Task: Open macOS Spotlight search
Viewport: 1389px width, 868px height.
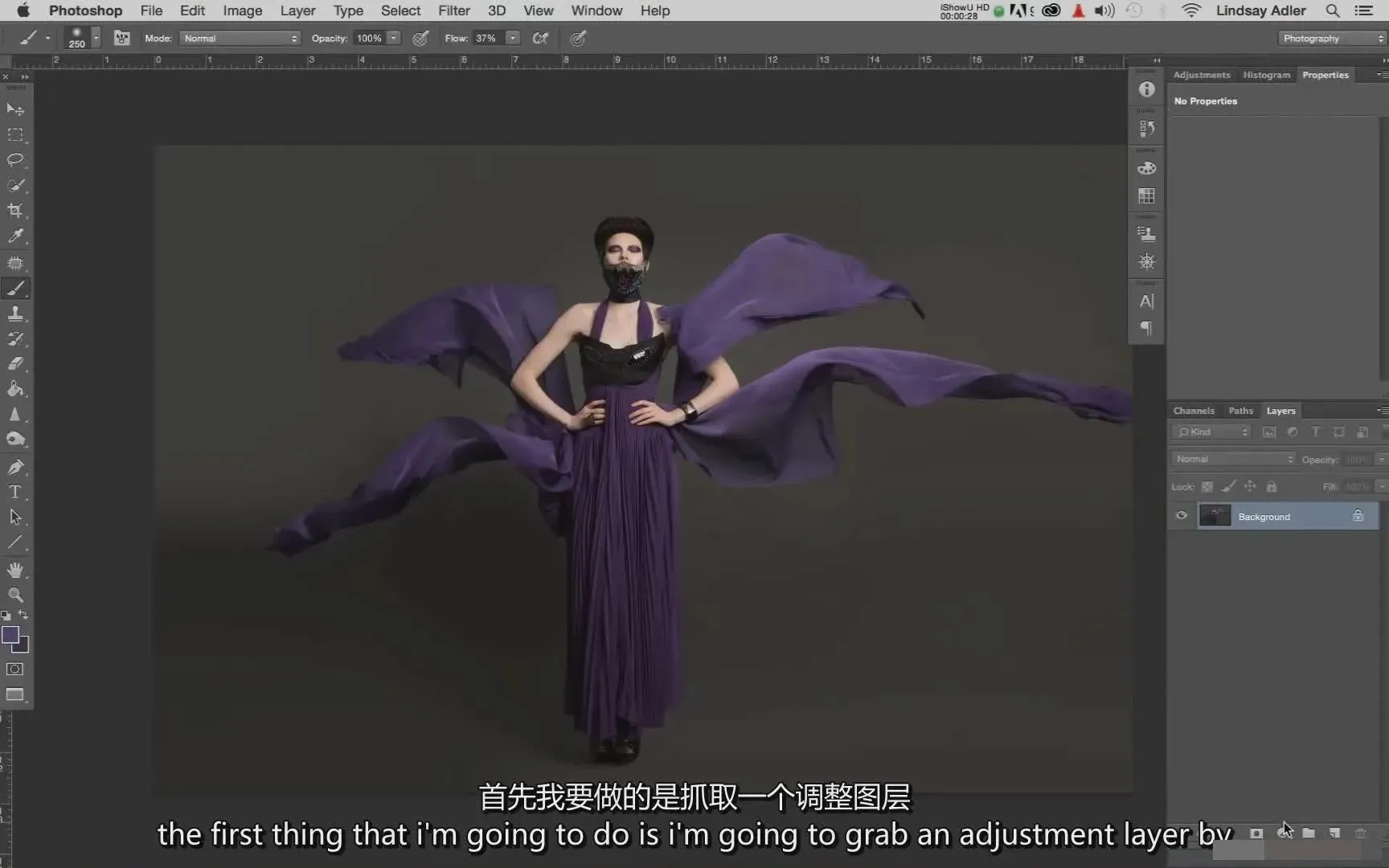Action: point(1332,10)
